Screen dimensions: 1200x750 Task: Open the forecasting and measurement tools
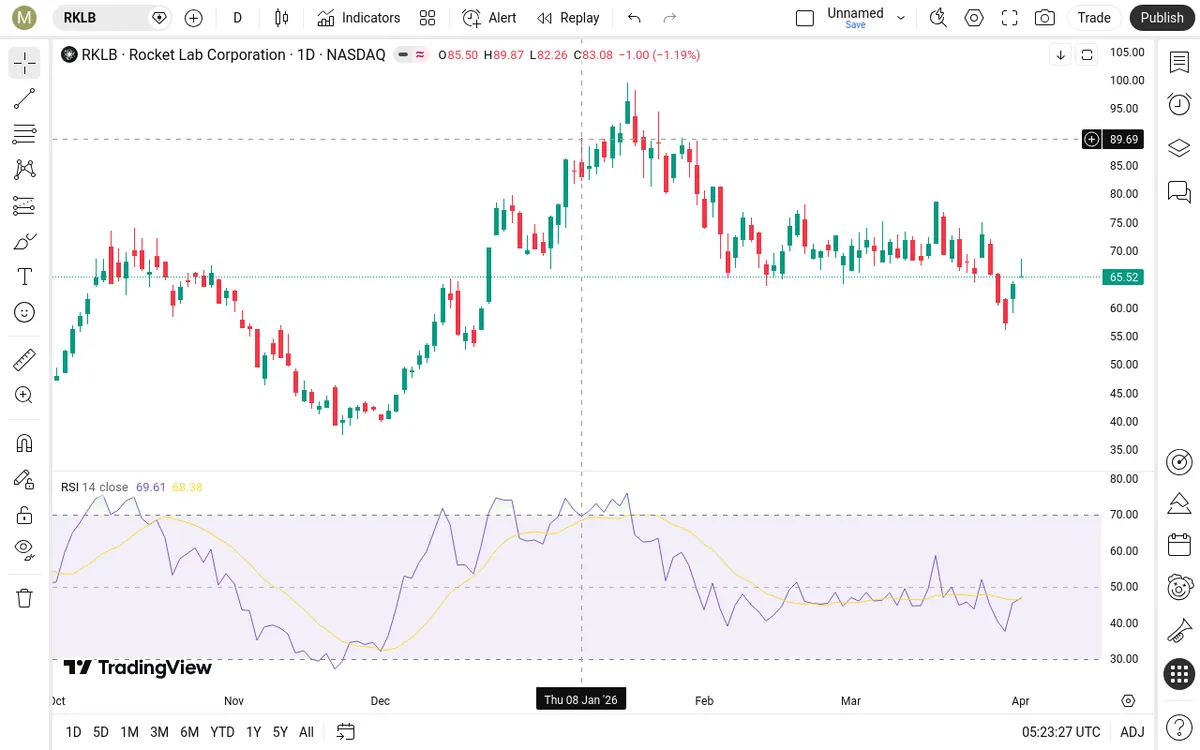coord(25,206)
